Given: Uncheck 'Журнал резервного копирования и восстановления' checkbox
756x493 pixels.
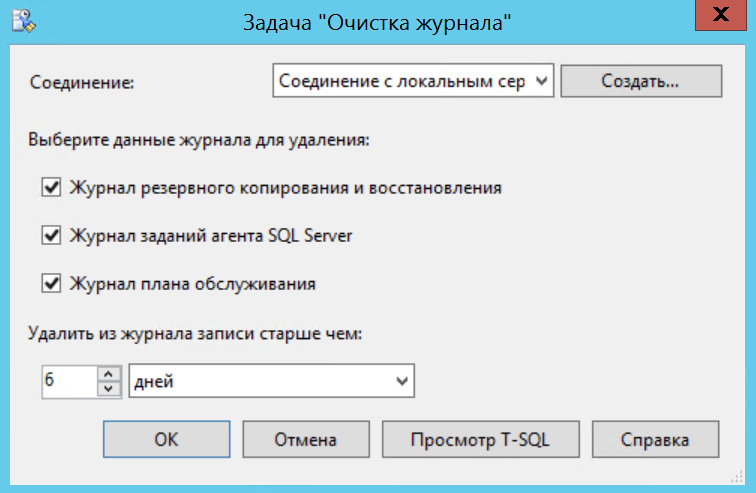Looking at the screenshot, I should pyautogui.click(x=51, y=187).
